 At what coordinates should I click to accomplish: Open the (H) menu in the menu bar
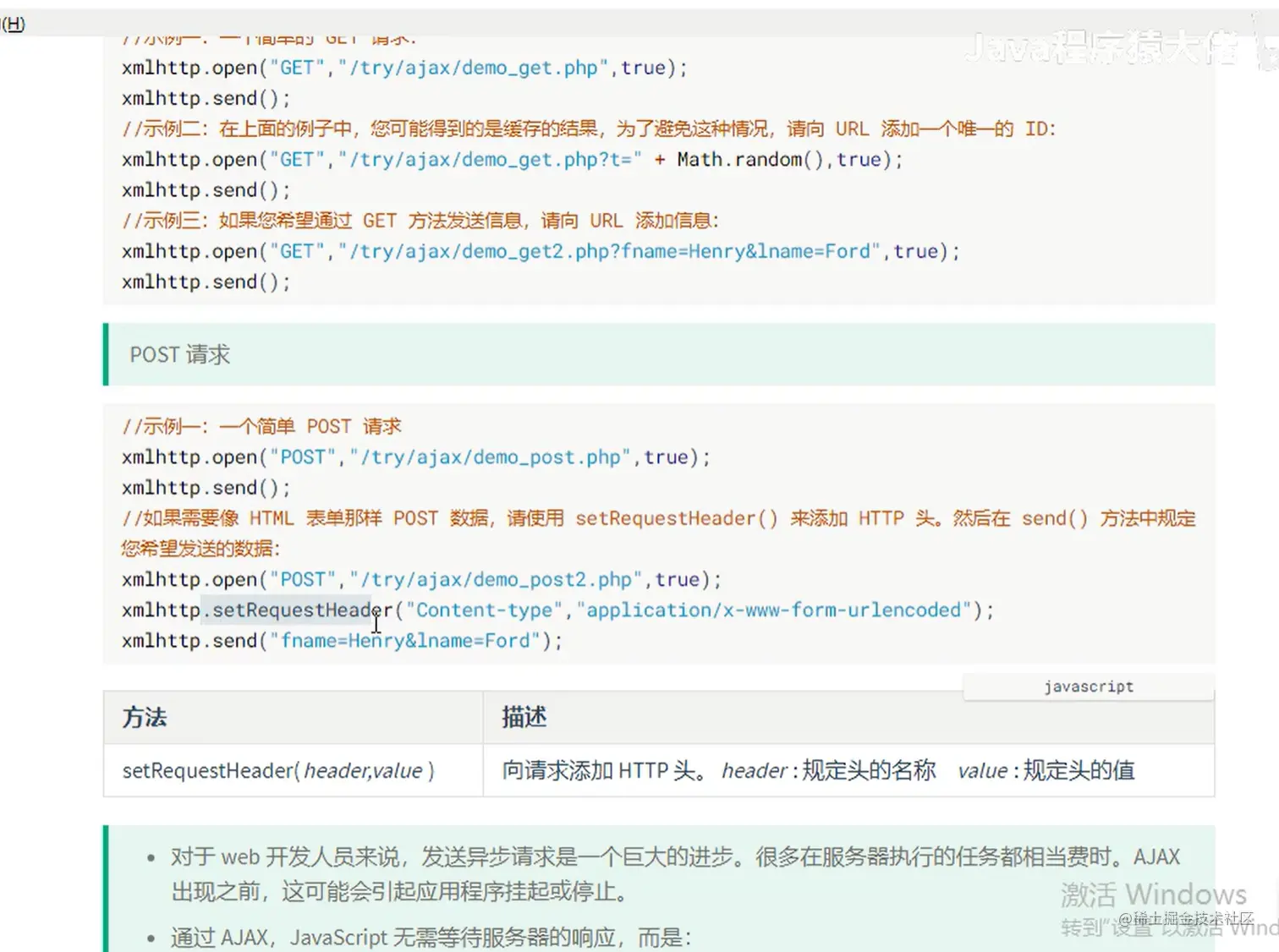[x=13, y=24]
